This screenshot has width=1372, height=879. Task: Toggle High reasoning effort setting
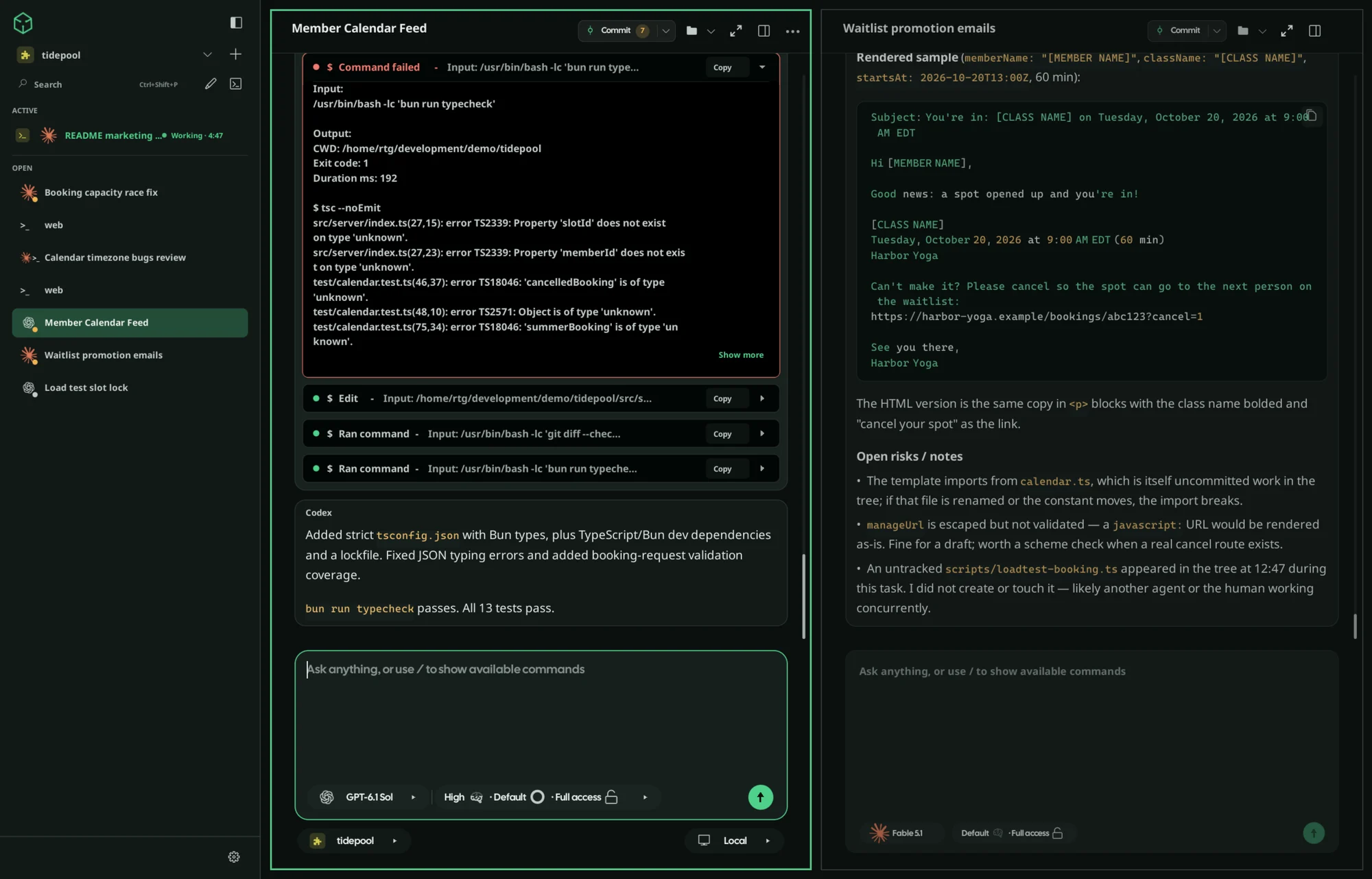pyautogui.click(x=463, y=797)
